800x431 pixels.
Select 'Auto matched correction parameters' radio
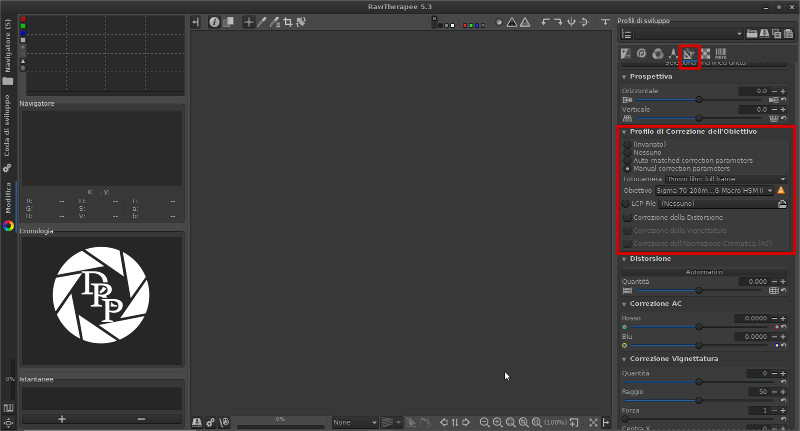pos(627,161)
